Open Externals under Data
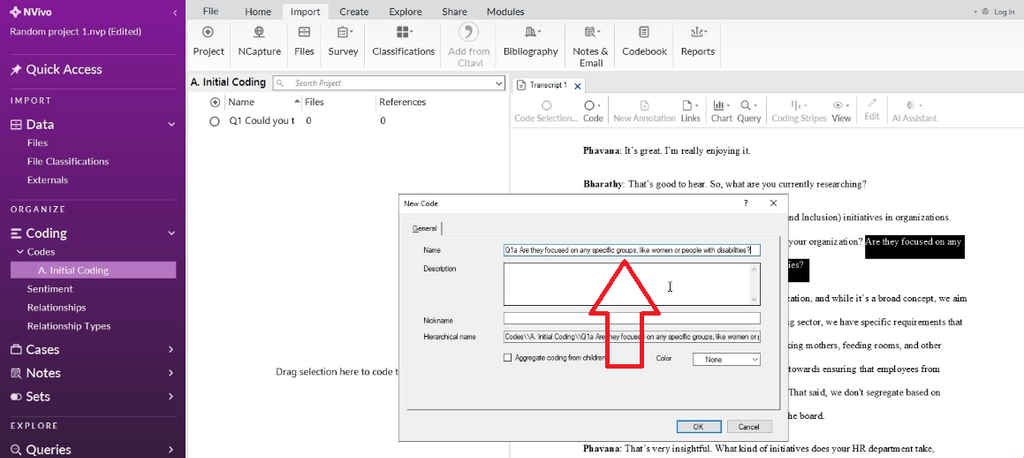The height and width of the screenshot is (458, 1024). click(48, 180)
